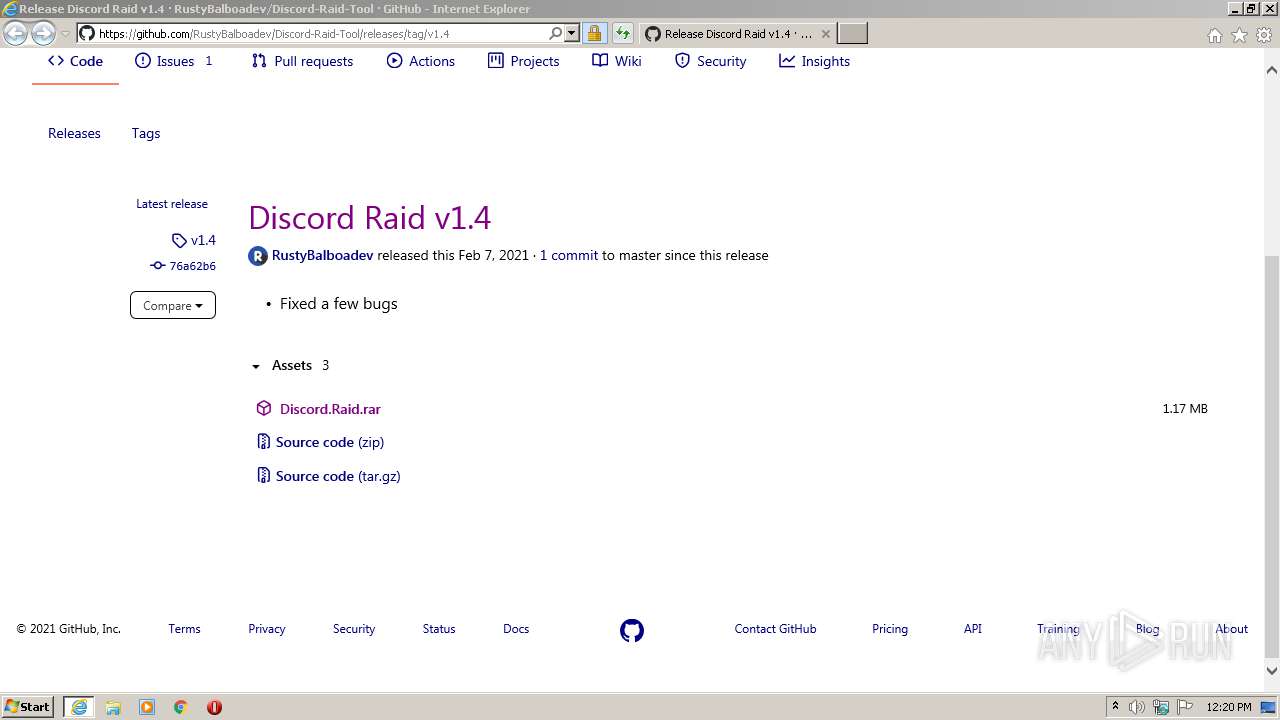Click the IE Tools gear icon
1280x720 pixels.
click(x=1264, y=35)
